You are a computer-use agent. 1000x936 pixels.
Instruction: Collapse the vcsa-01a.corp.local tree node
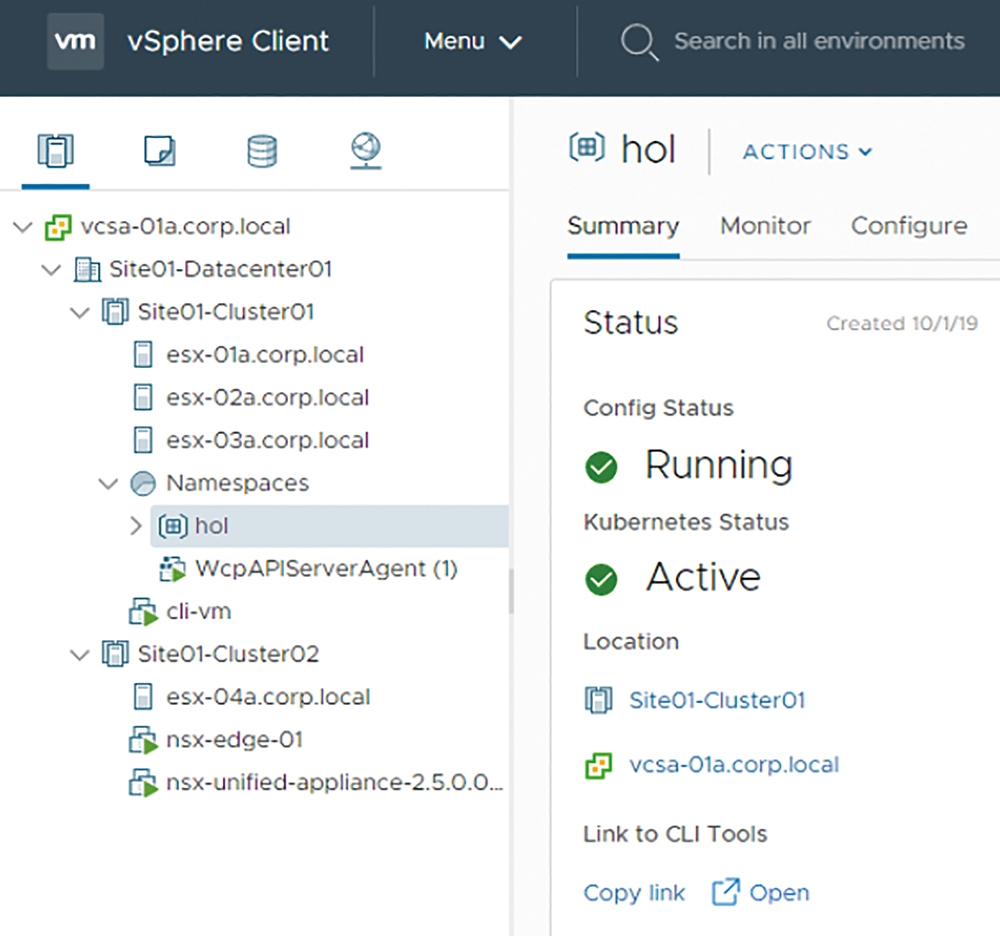point(23,227)
